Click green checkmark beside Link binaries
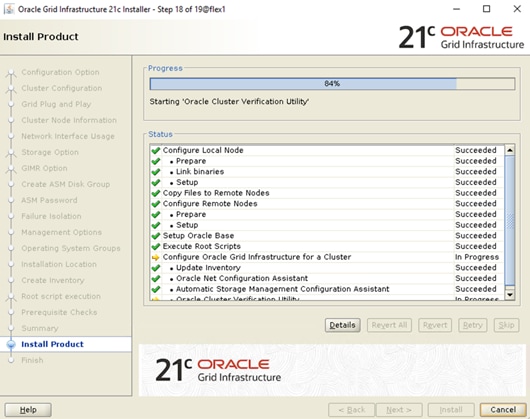The height and width of the screenshot is (419, 530). click(x=156, y=172)
